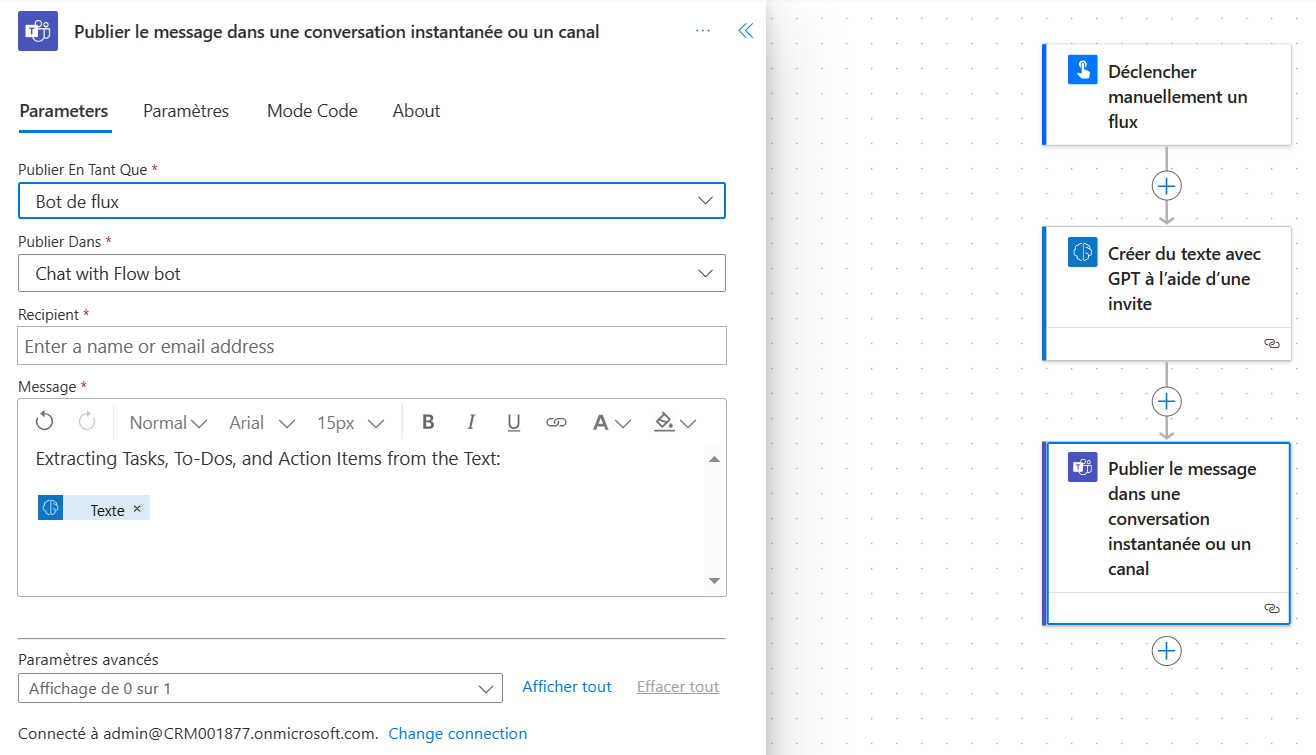The image size is (1316, 755).
Task: Click the panel title Publier le message
Action: pos(337,31)
